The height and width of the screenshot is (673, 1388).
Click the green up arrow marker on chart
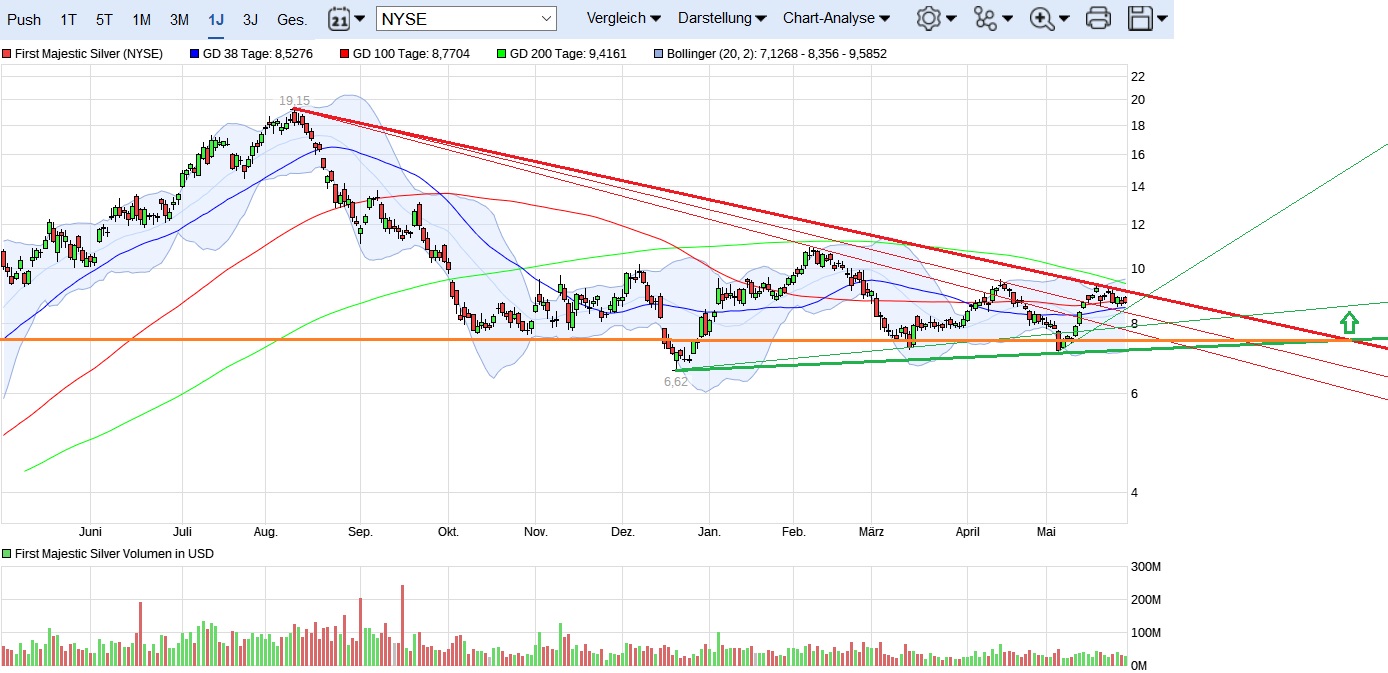click(x=1349, y=322)
